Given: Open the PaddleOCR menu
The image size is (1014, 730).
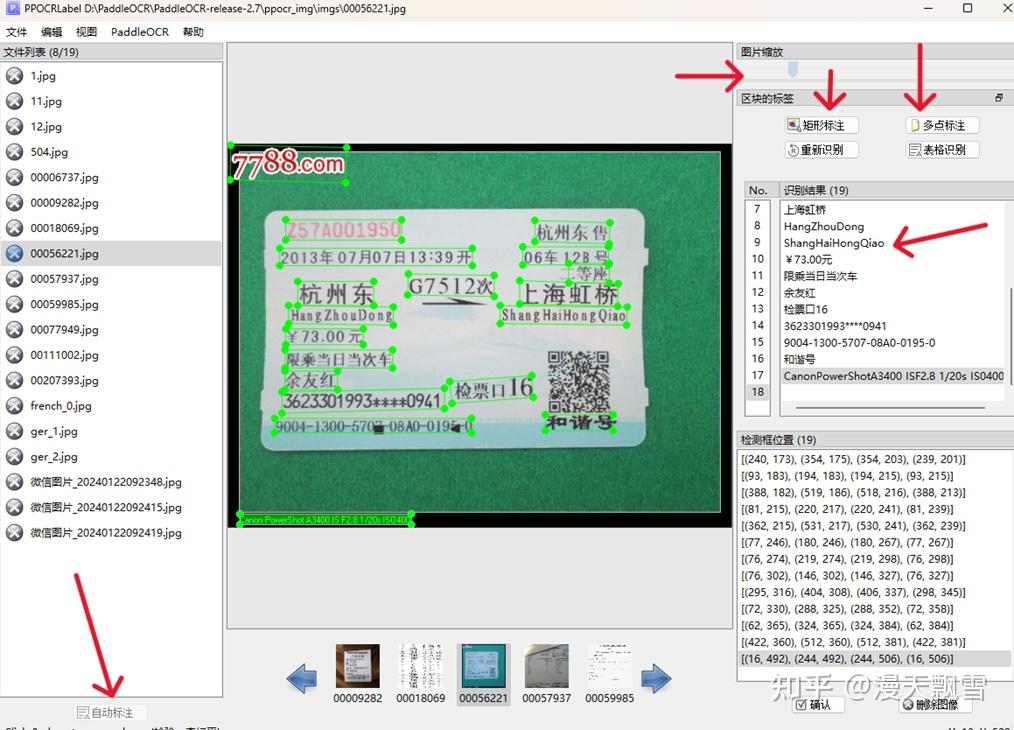Looking at the screenshot, I should [x=139, y=31].
